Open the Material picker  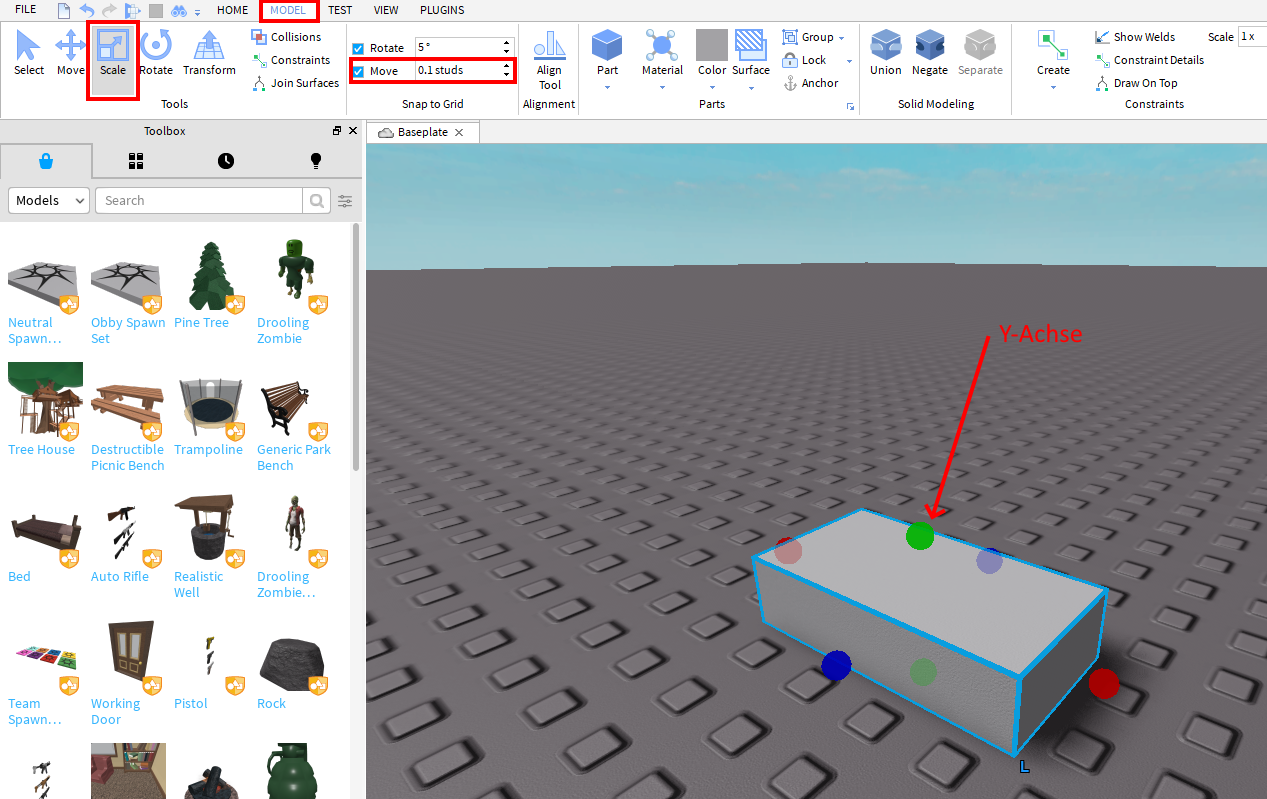[x=661, y=55]
